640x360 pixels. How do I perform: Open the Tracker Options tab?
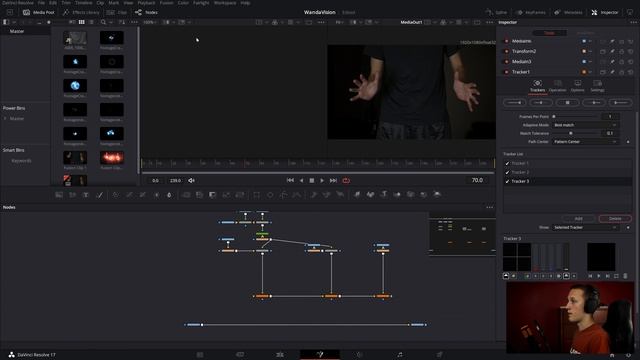(578, 86)
